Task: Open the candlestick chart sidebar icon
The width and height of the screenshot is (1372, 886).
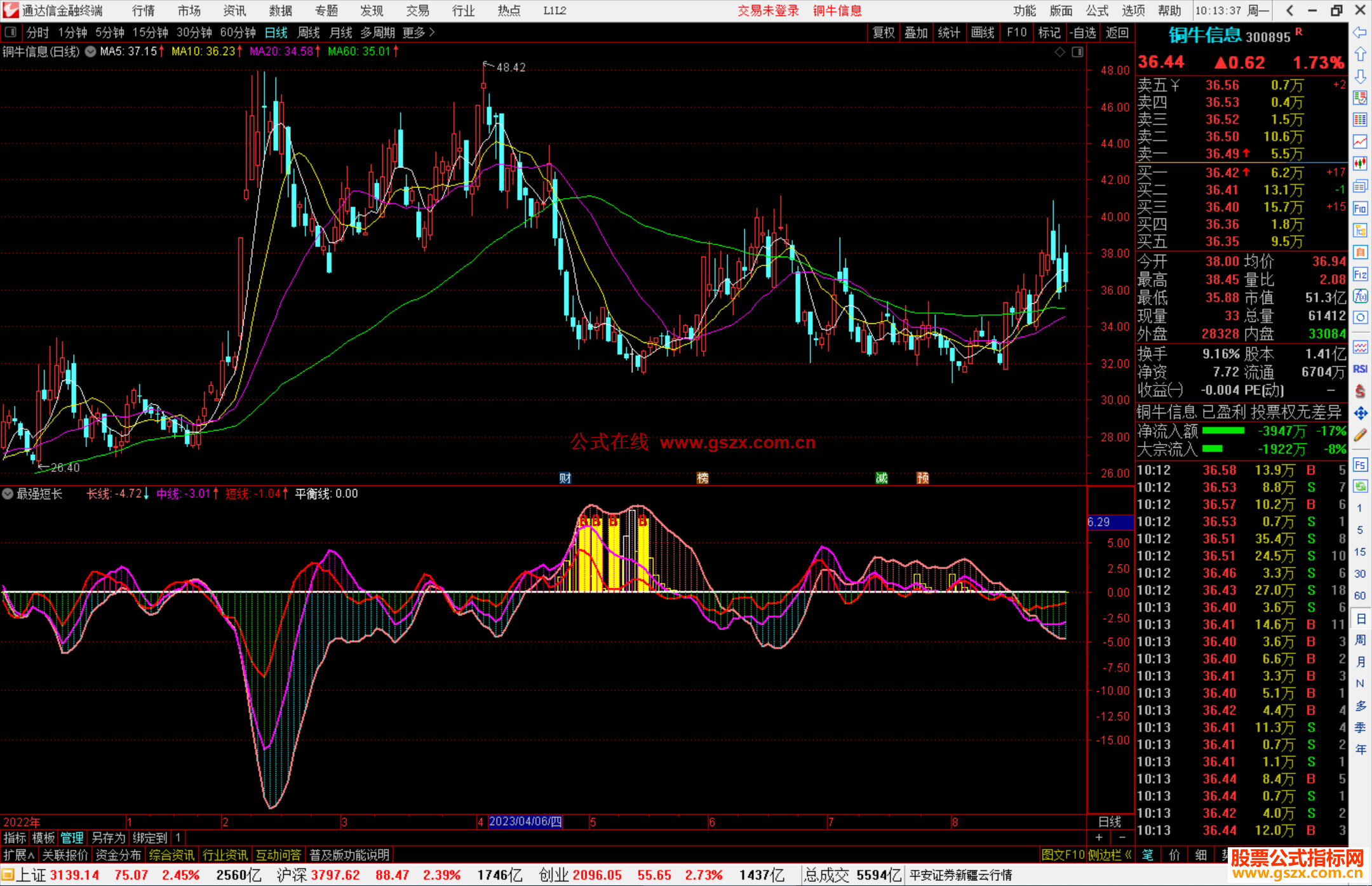Action: coord(1360,163)
